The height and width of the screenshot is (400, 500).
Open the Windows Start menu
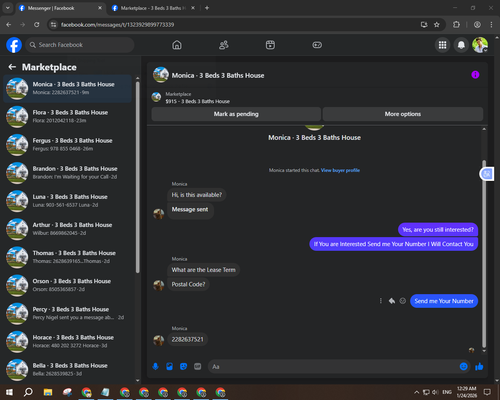[9, 392]
